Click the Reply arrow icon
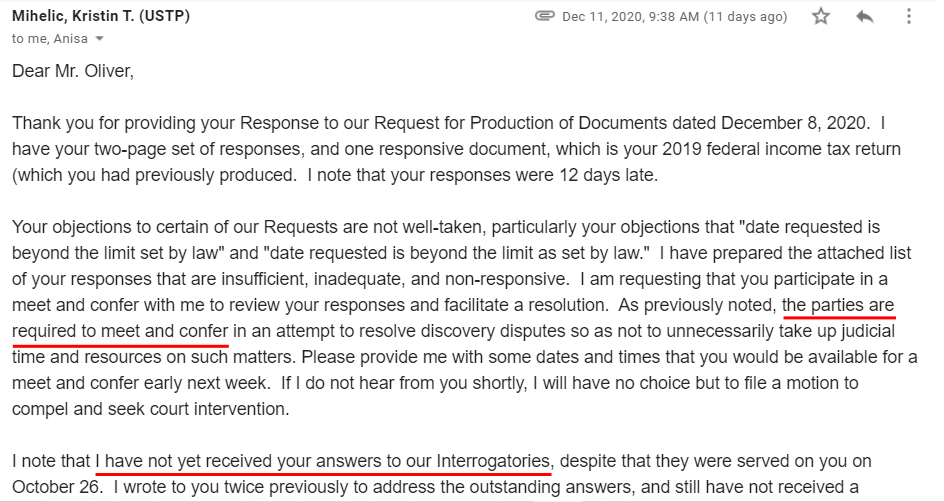The width and height of the screenshot is (944, 502). 864,16
